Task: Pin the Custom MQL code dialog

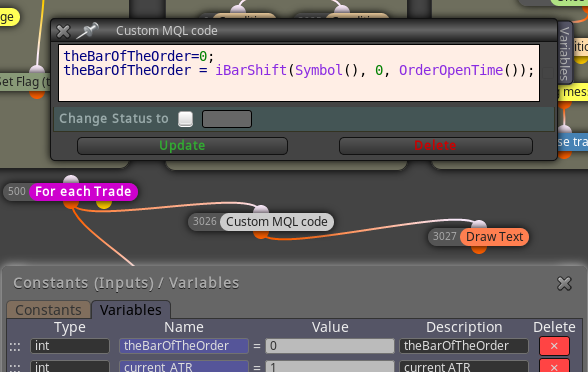Action: click(87, 31)
